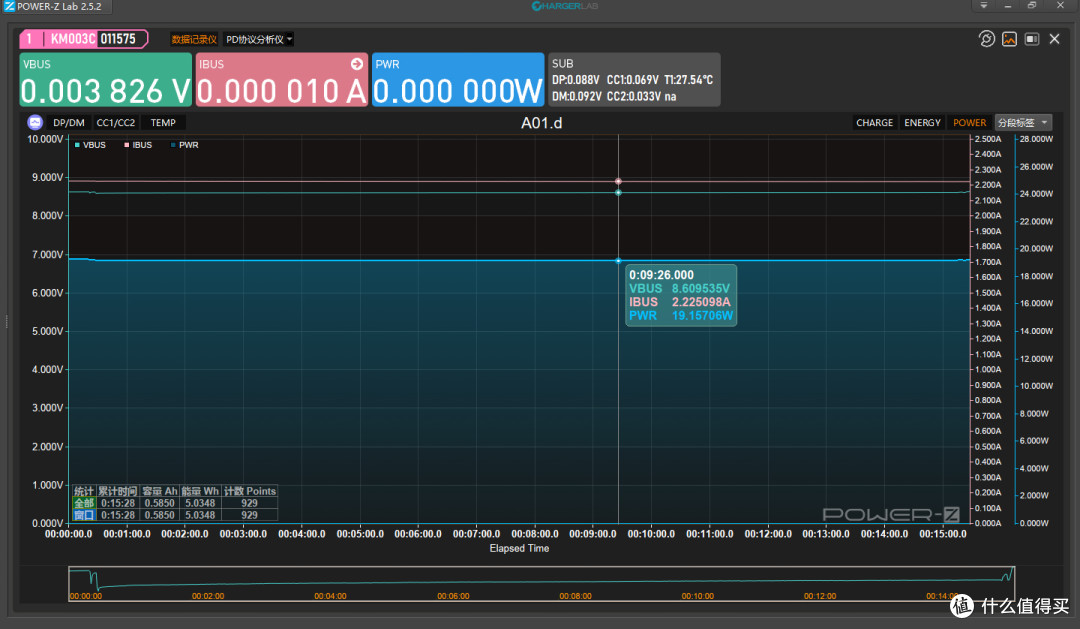Click the VBUS legend entry in the chart

[x=90, y=145]
